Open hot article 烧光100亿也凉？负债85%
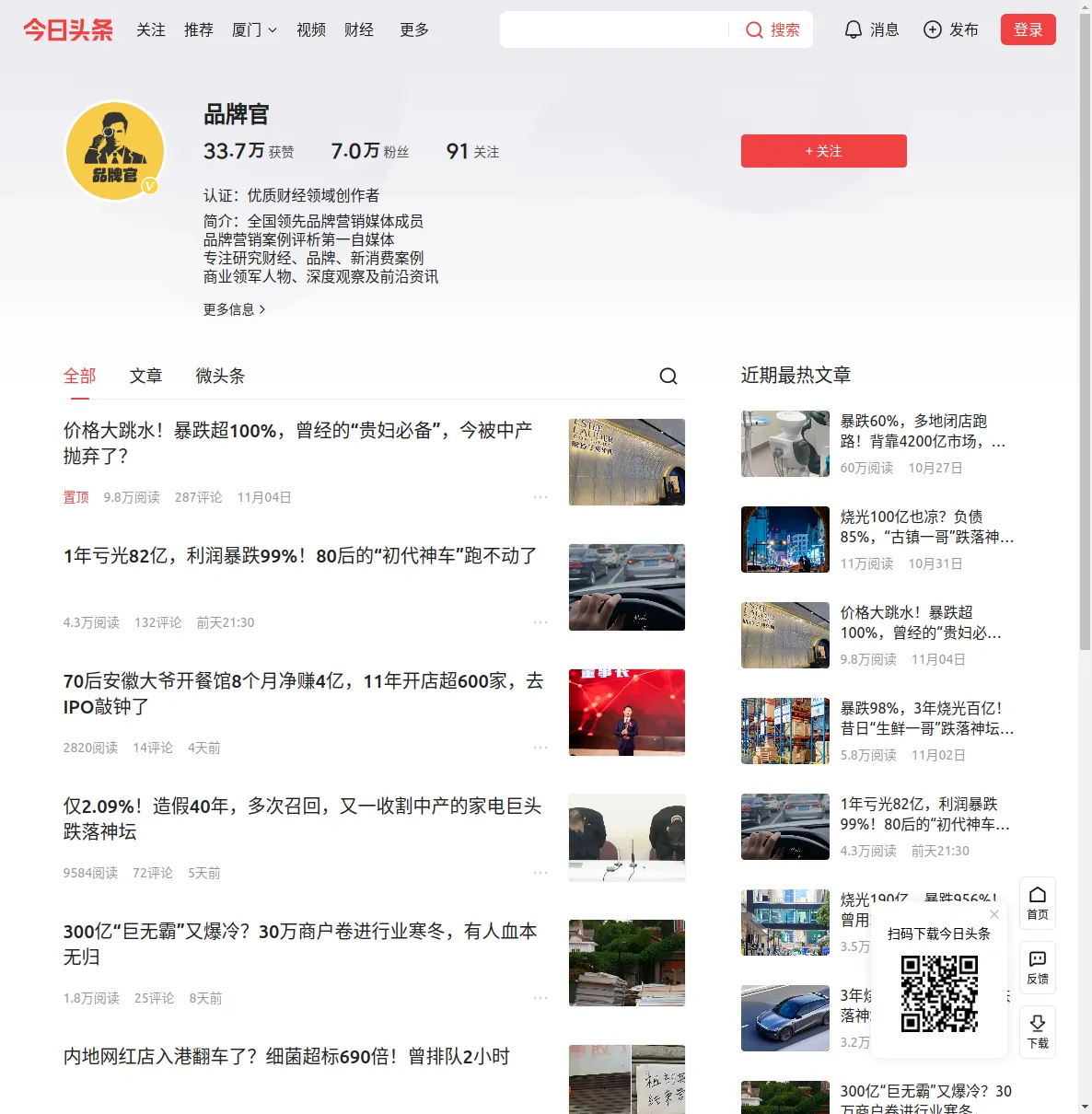The image size is (1092, 1114). (x=927, y=527)
